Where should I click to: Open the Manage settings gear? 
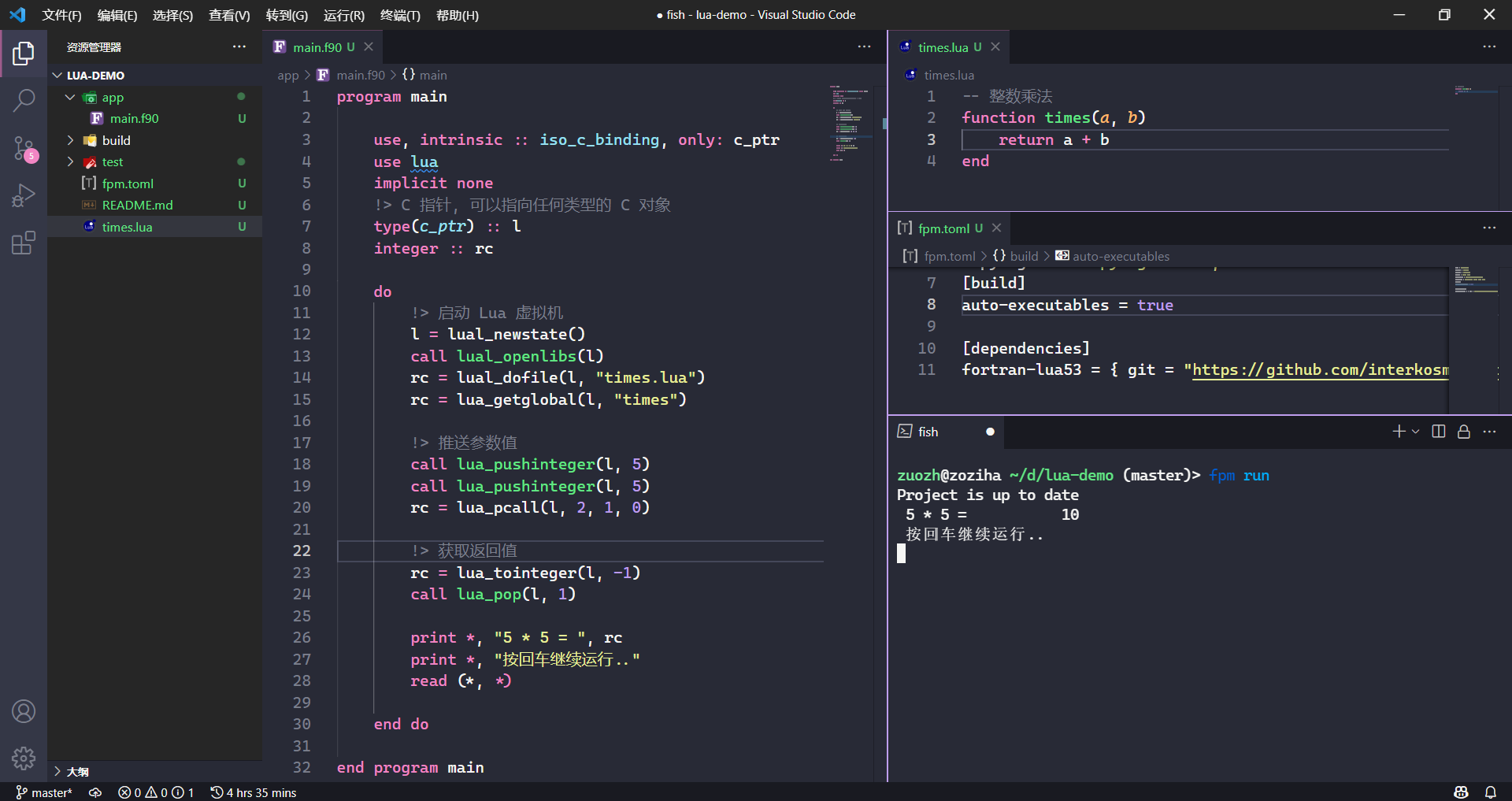coord(24,758)
